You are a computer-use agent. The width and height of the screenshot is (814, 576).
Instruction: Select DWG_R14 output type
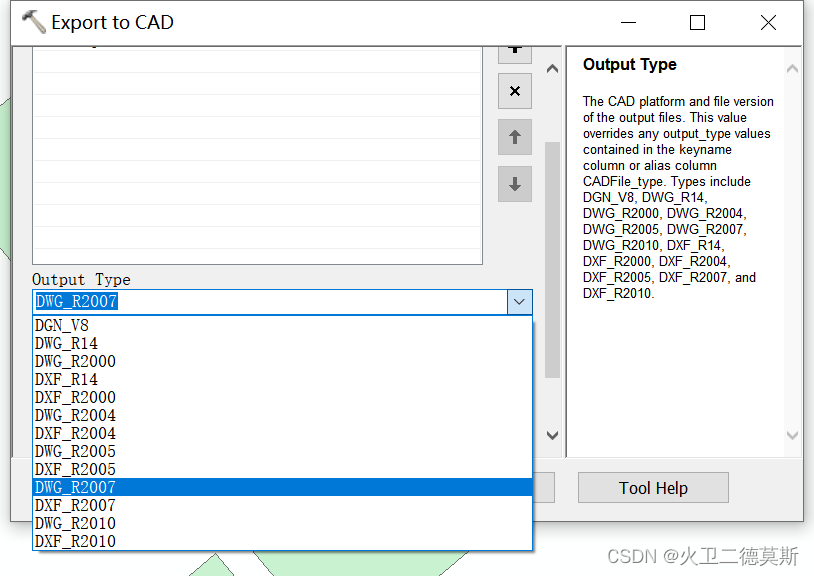click(x=282, y=344)
